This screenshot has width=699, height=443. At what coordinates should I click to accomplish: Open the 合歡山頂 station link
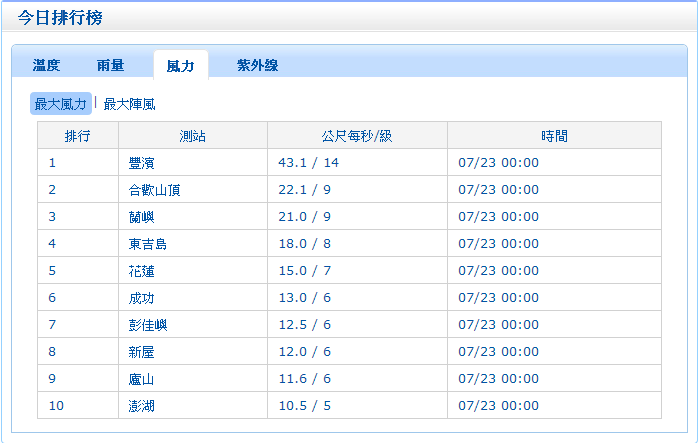tap(154, 190)
